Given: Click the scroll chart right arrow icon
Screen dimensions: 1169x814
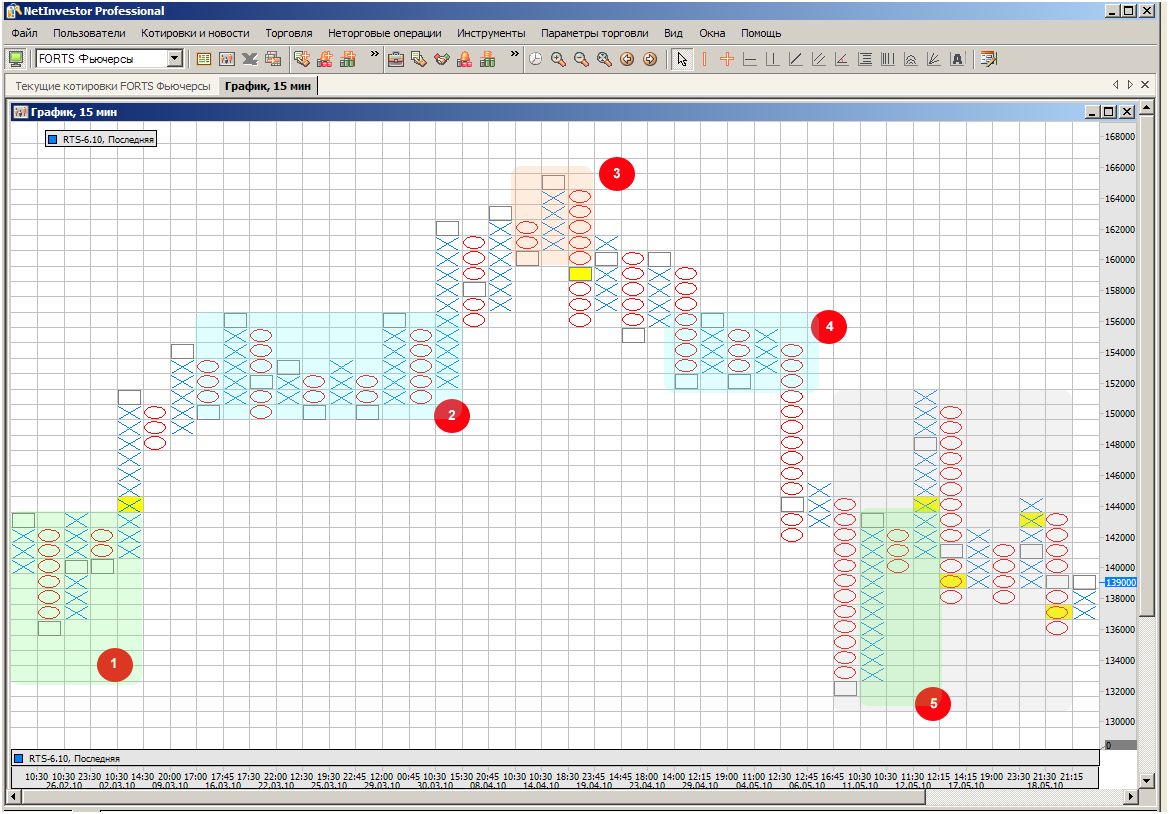Looking at the screenshot, I should (650, 59).
